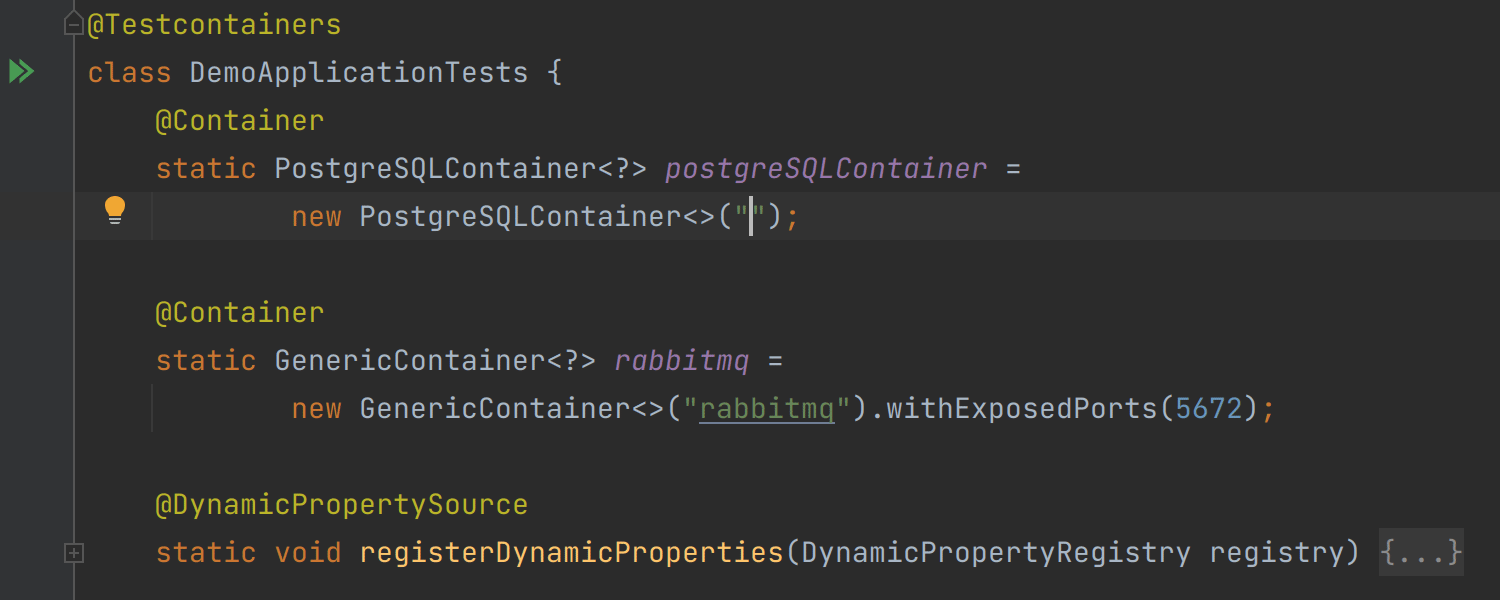Click the @DynamicPropertySource annotation
1500x600 pixels.
tap(341, 505)
